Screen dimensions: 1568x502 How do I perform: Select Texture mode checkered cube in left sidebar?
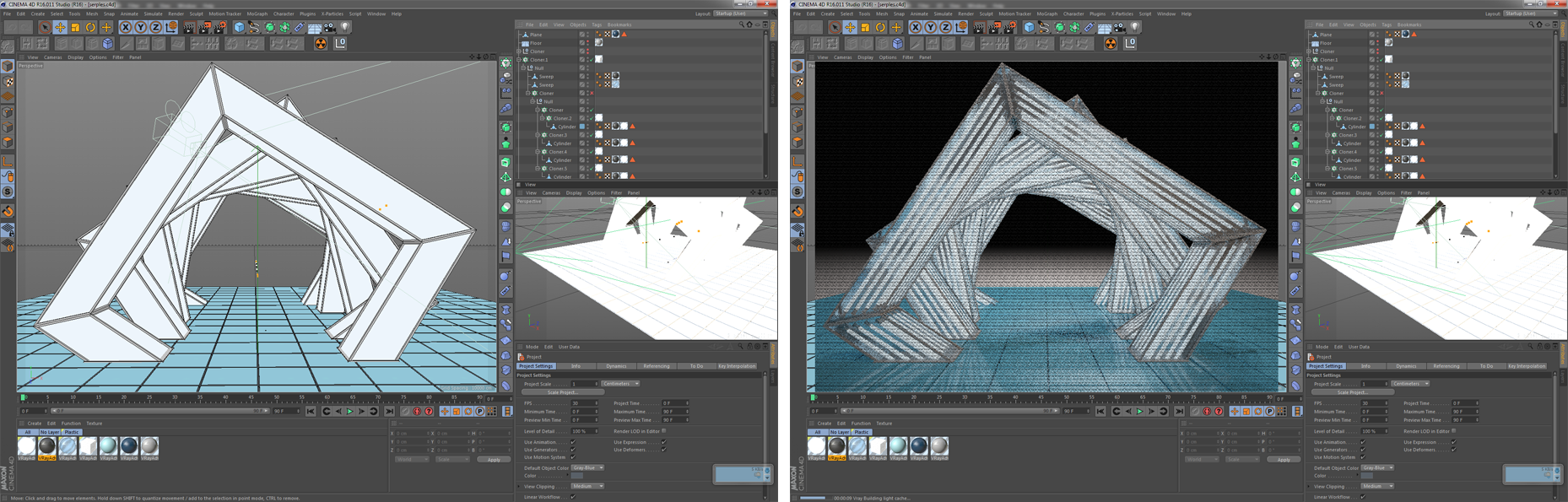pos(8,82)
